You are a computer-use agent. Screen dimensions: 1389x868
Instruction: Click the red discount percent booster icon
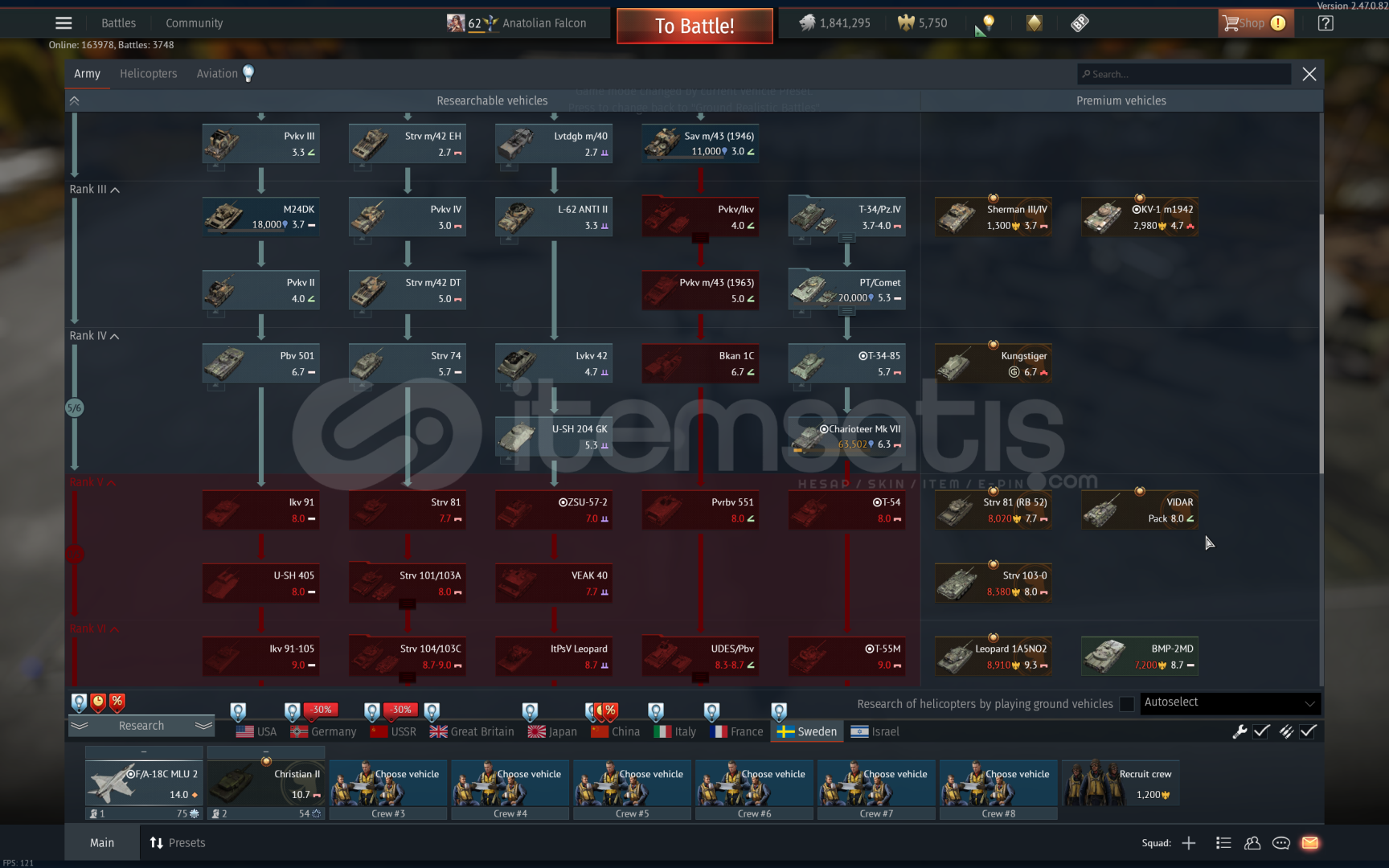pyautogui.click(x=117, y=702)
